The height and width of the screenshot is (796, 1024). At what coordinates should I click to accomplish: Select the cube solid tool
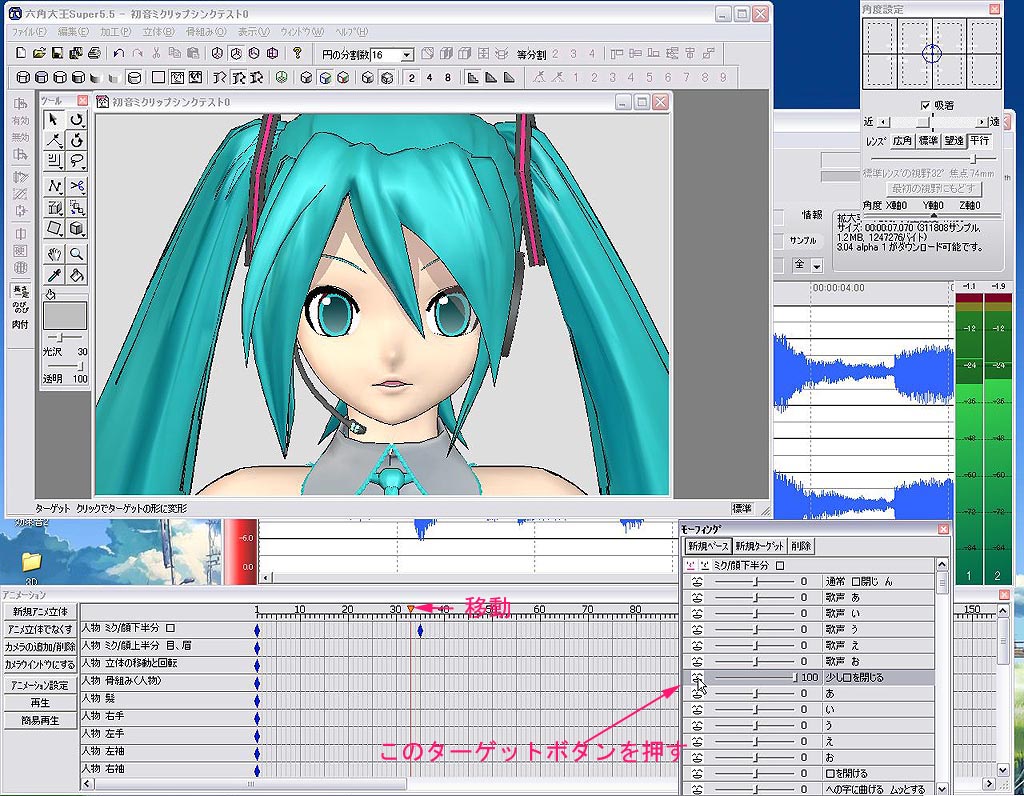[x=76, y=229]
